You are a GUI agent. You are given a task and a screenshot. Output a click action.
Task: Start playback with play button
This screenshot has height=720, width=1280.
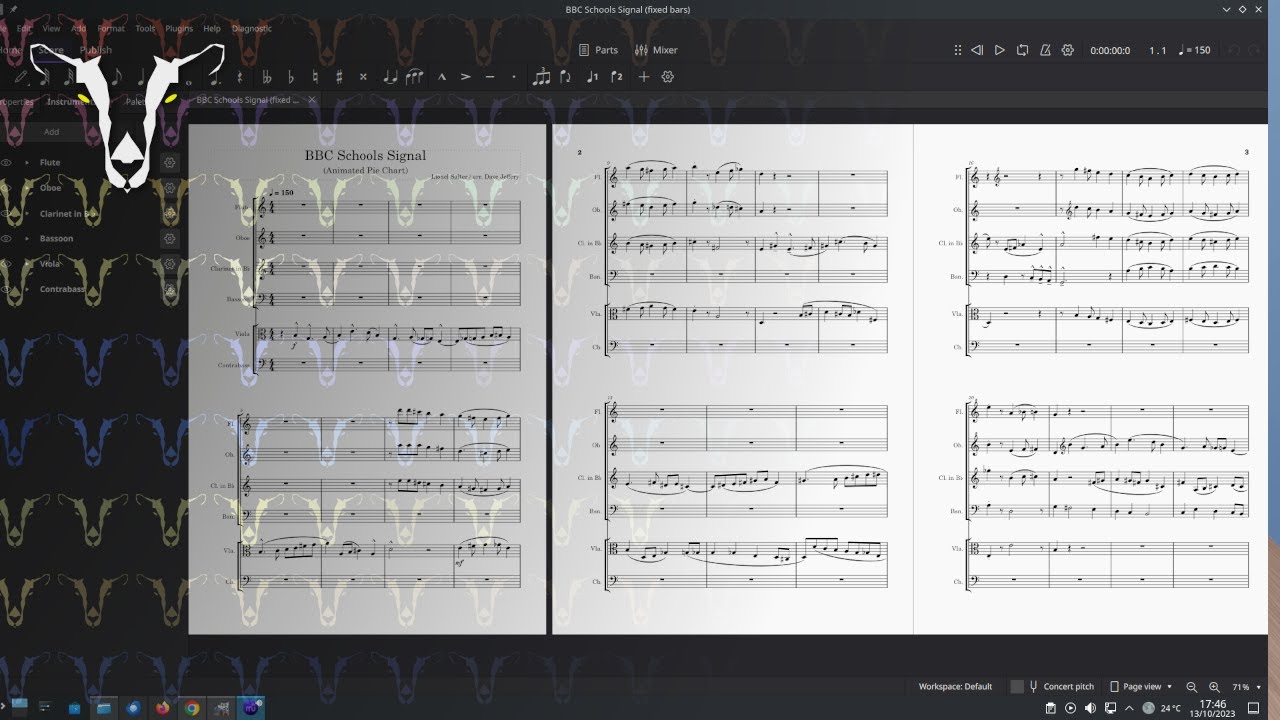(x=999, y=50)
